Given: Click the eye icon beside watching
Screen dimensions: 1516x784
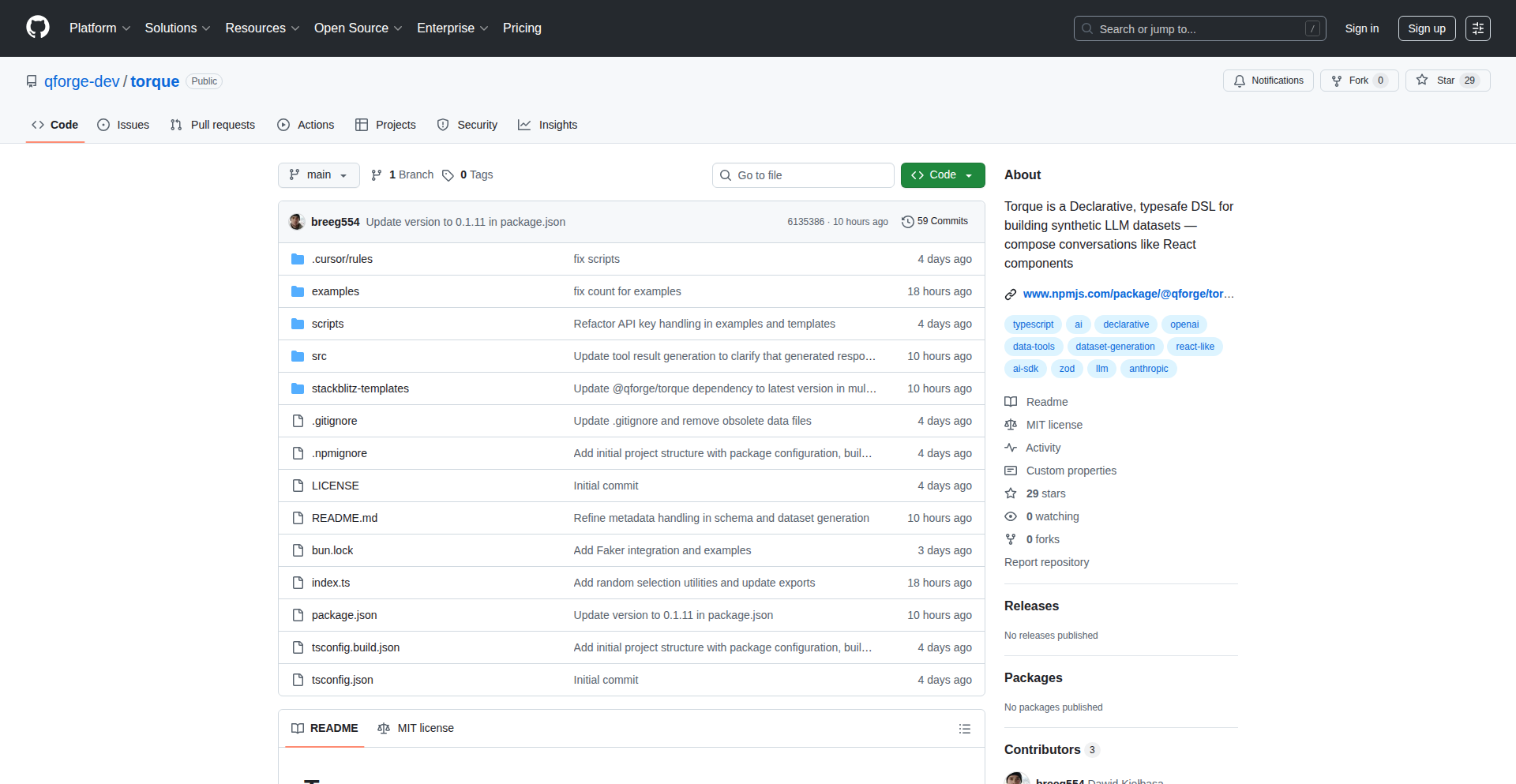Looking at the screenshot, I should coord(1011,516).
